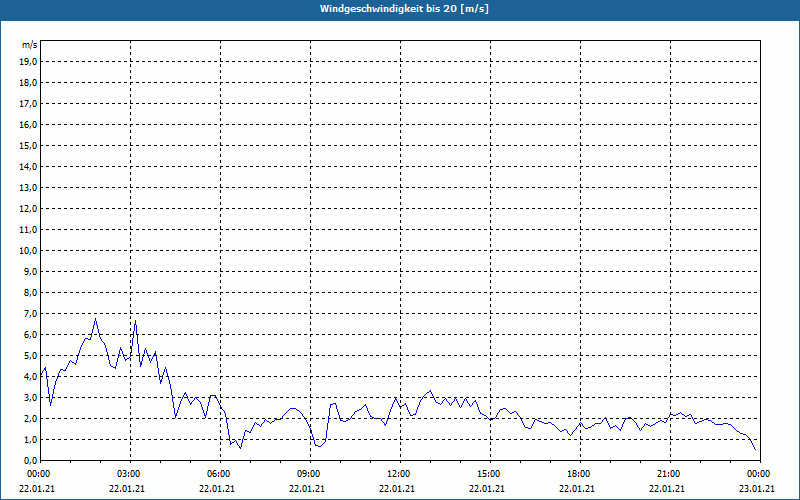This screenshot has height=500, width=800.
Task: Select the 10,0 y-axis value
Action: click(x=29, y=251)
